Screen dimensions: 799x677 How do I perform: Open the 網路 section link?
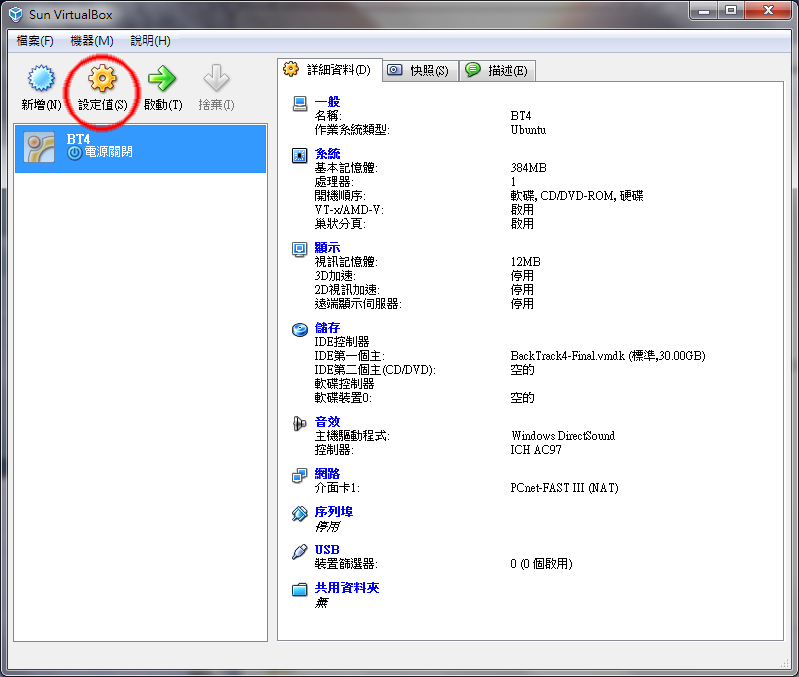pos(327,474)
